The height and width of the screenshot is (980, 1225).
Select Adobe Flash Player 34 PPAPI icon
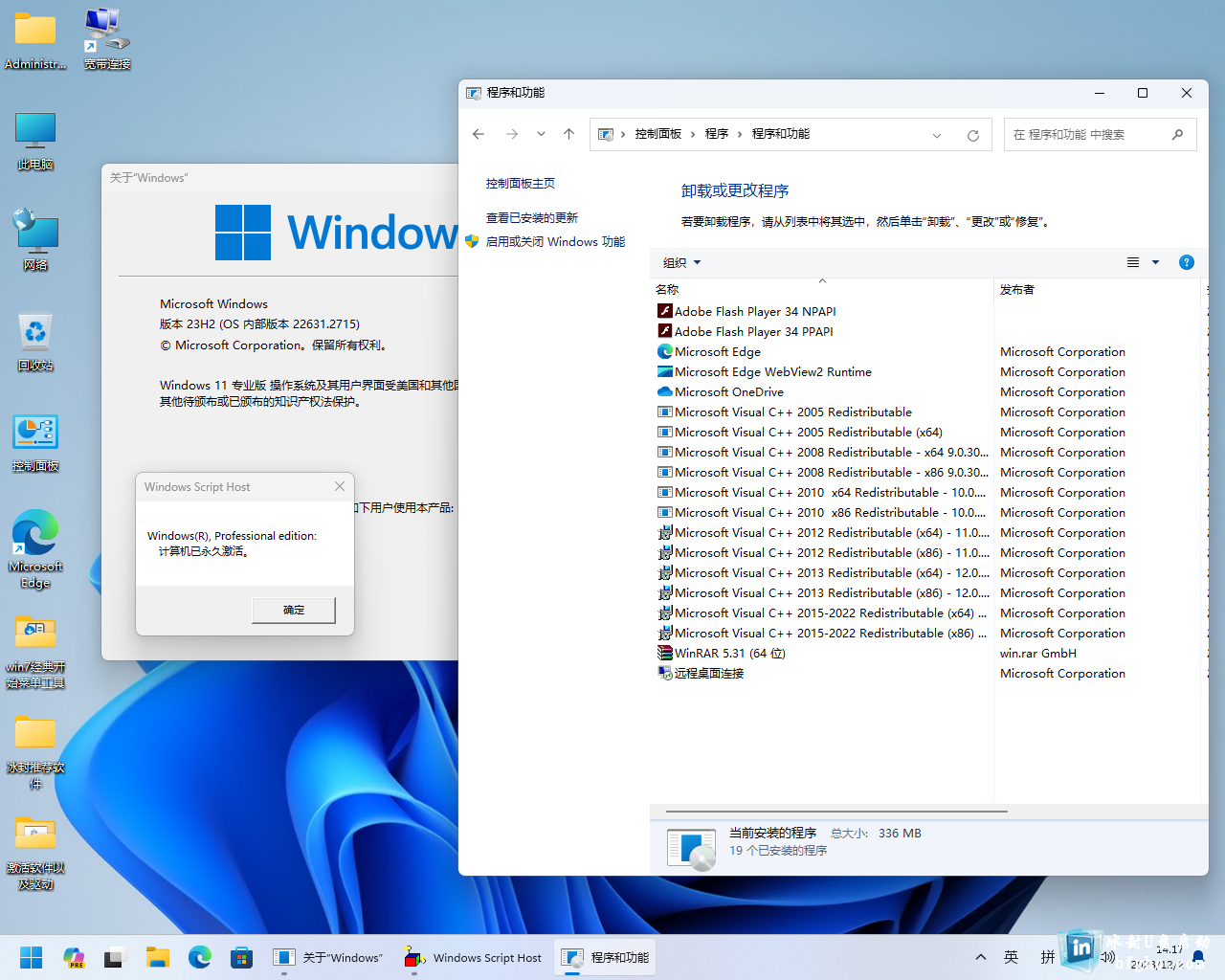click(665, 331)
